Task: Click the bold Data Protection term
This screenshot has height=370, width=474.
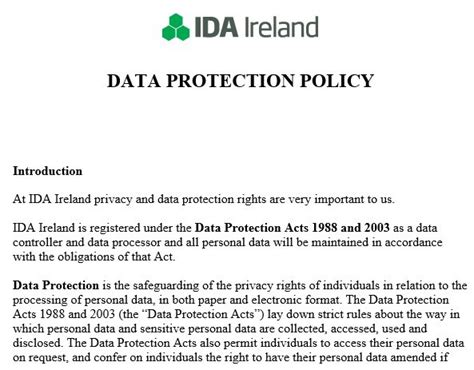Action: coord(56,285)
